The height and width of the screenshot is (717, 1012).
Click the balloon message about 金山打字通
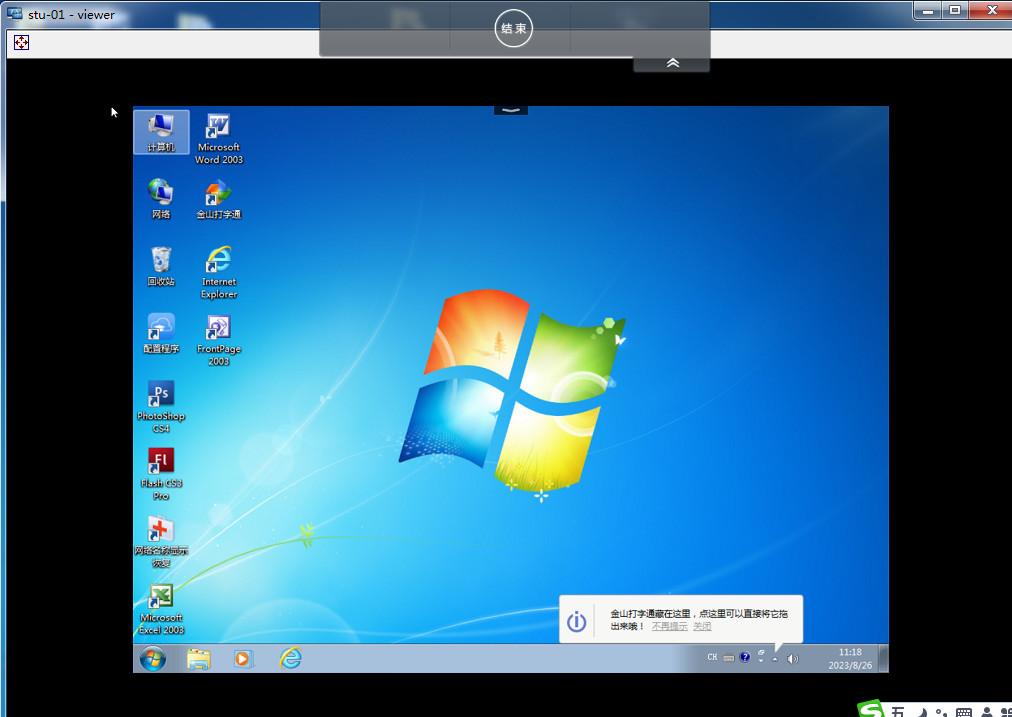click(699, 620)
